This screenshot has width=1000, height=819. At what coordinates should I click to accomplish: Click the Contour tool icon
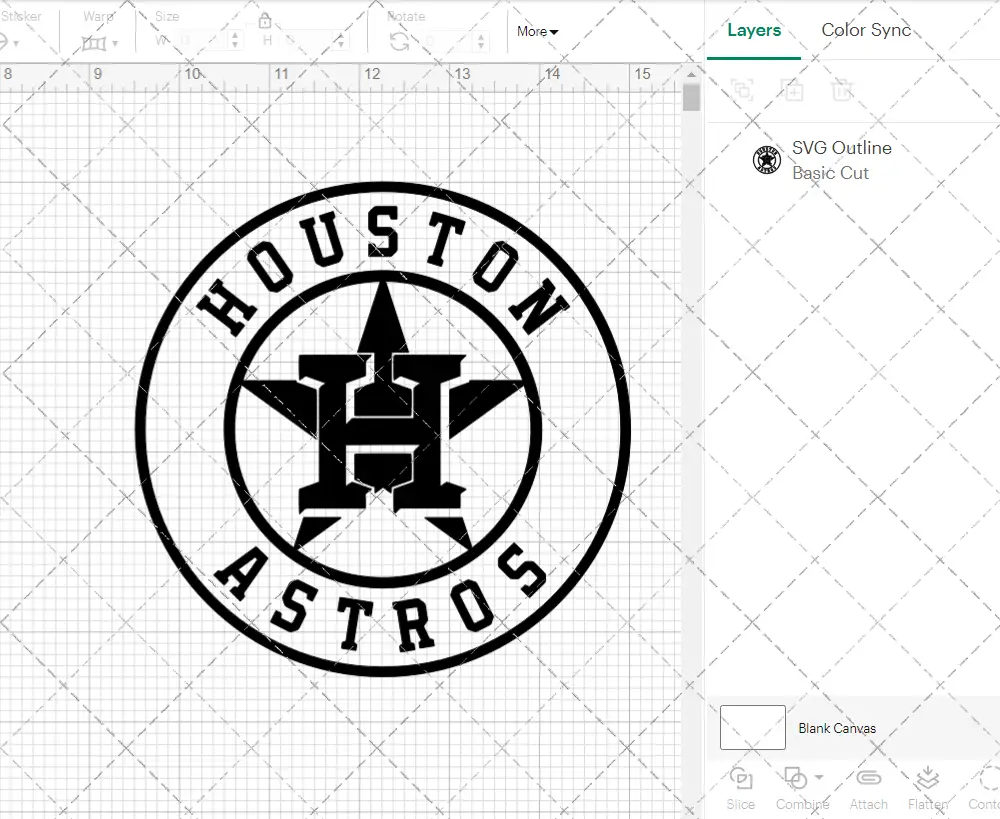click(x=990, y=778)
